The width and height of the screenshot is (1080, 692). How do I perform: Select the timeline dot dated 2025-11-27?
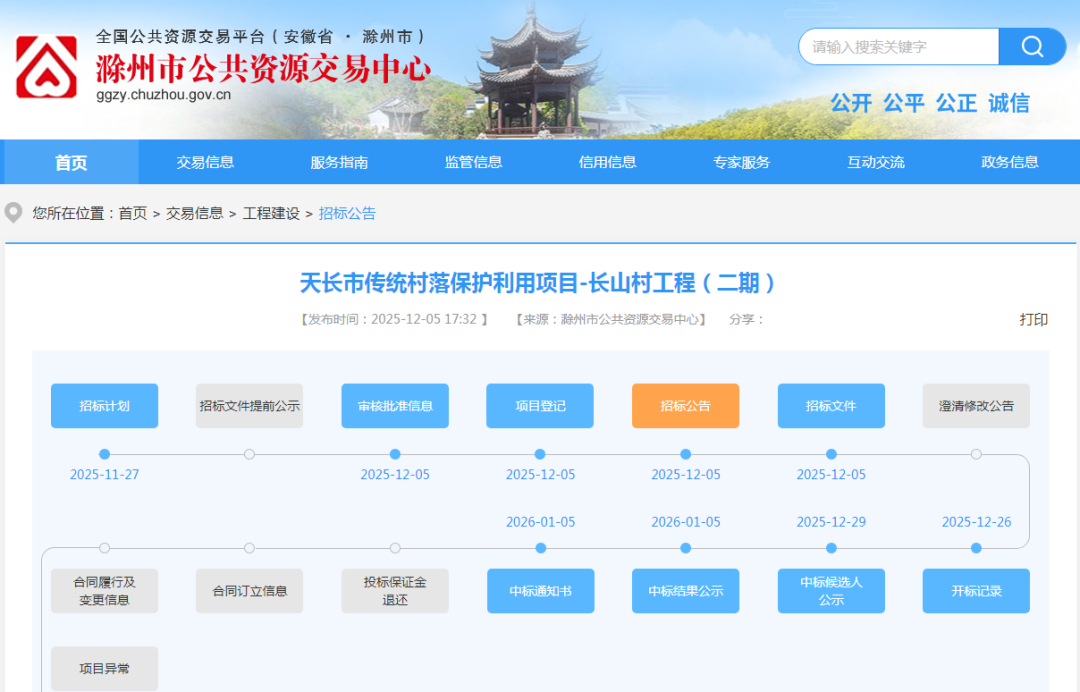tap(104, 454)
